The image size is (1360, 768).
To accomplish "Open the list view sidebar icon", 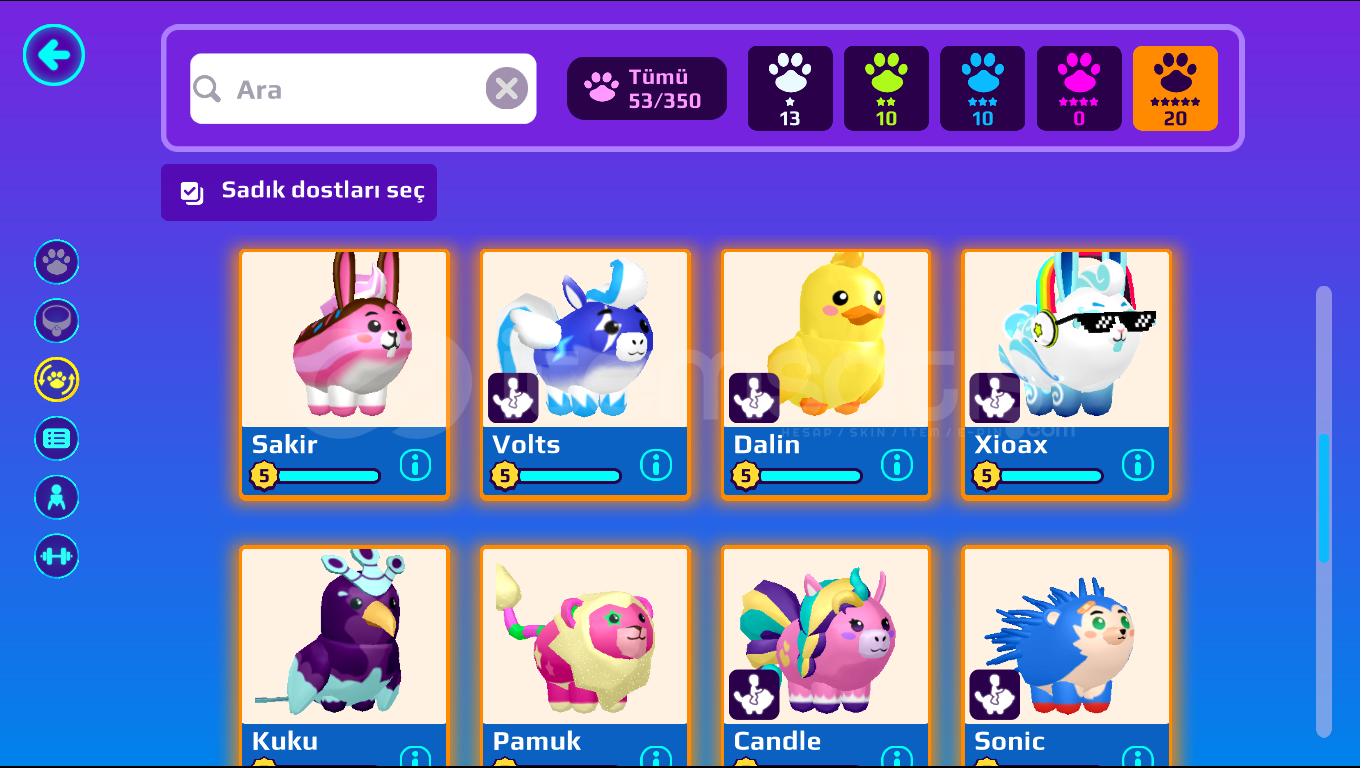I will point(57,438).
